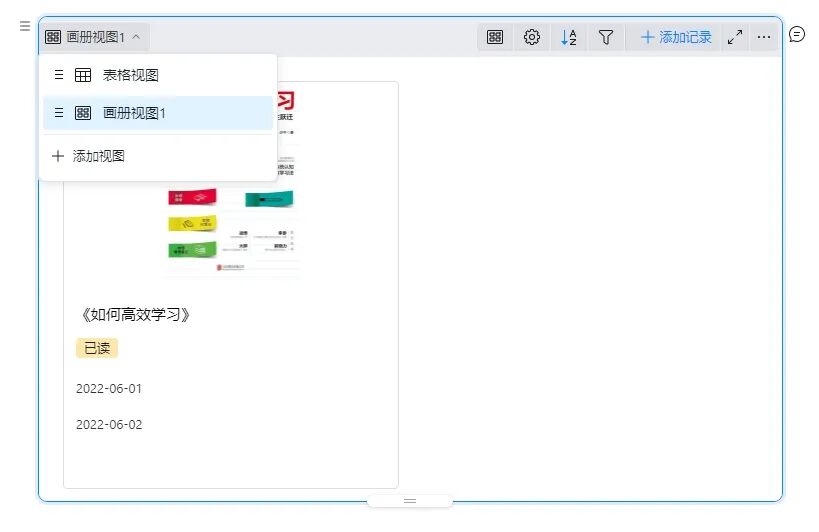Screen dimensions: 819x532
Task: Click the collapse chevron next to 画册视图1
Action: (136, 37)
